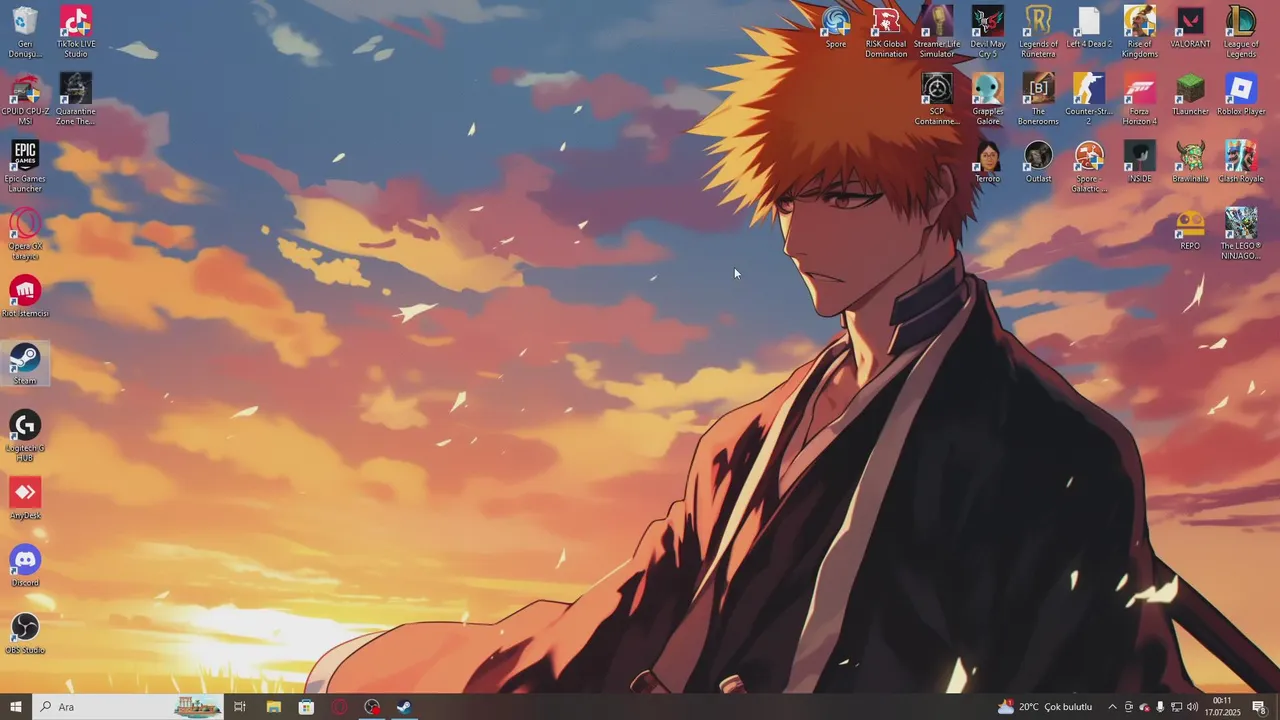
Task: Open the clock showing 00:11 17.07.2025
Action: pos(1222,707)
